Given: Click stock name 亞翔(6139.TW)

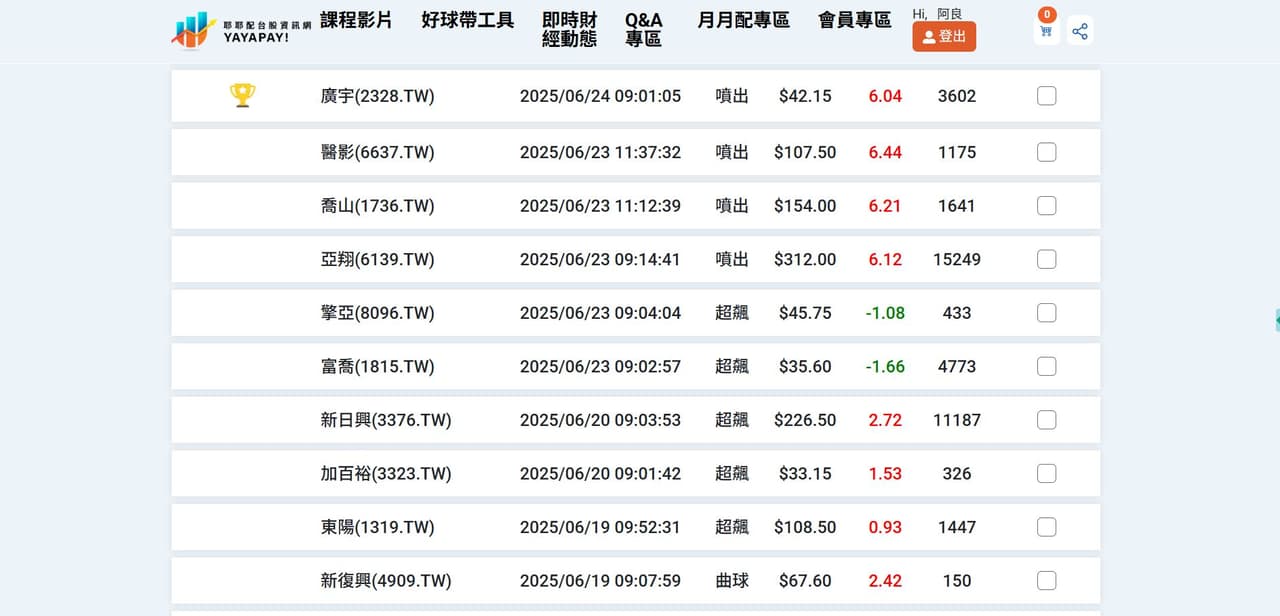Looking at the screenshot, I should click(377, 259).
